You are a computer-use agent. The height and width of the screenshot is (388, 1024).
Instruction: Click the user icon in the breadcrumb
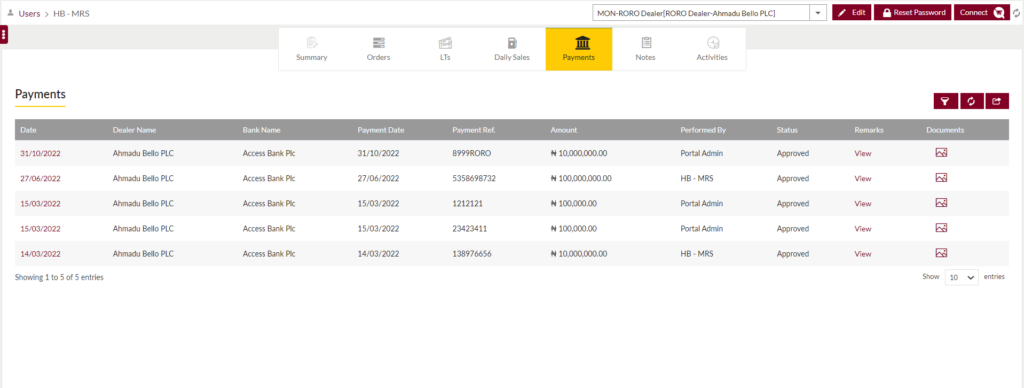(10, 12)
